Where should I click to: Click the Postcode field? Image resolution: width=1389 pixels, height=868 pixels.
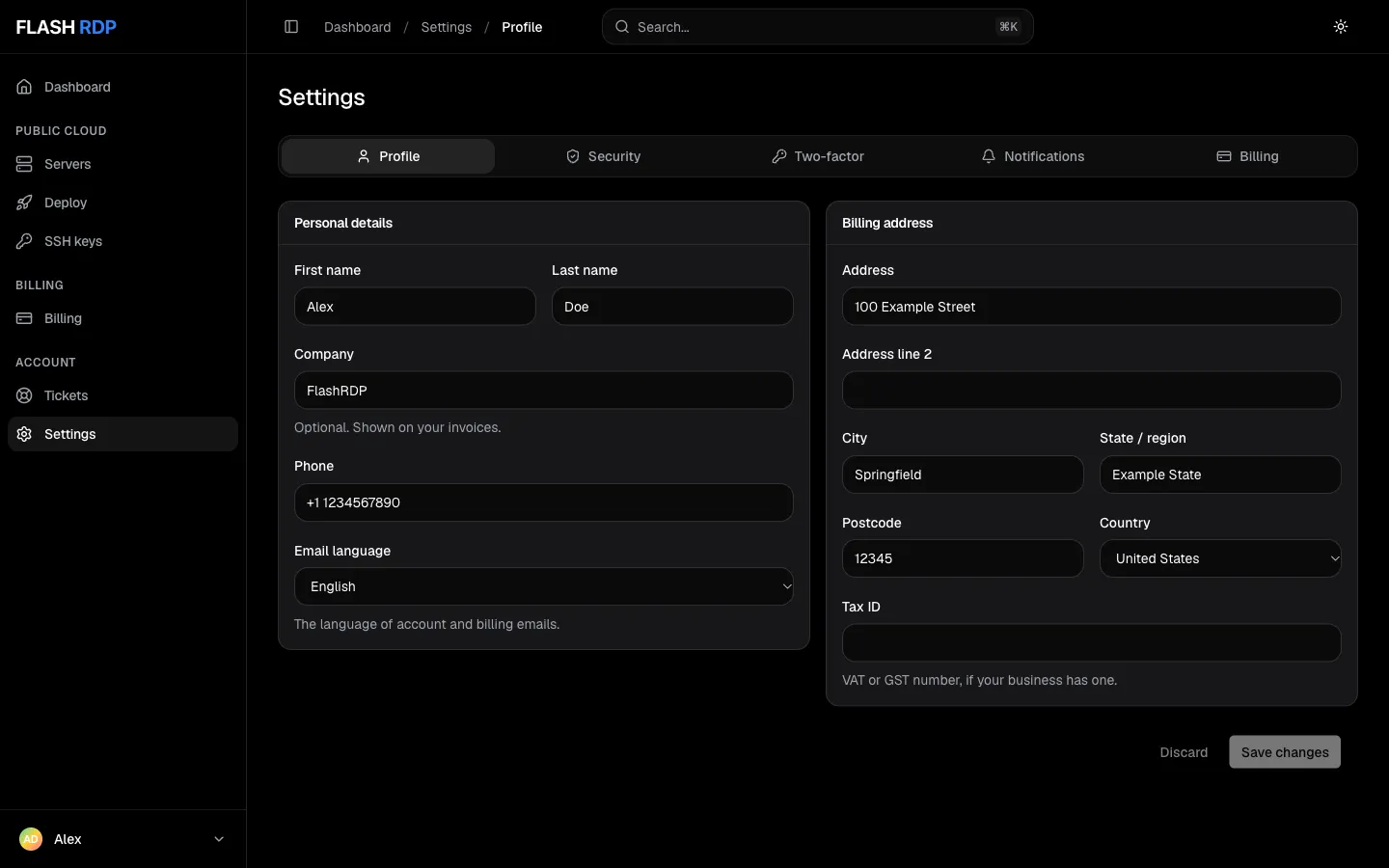pos(963,558)
